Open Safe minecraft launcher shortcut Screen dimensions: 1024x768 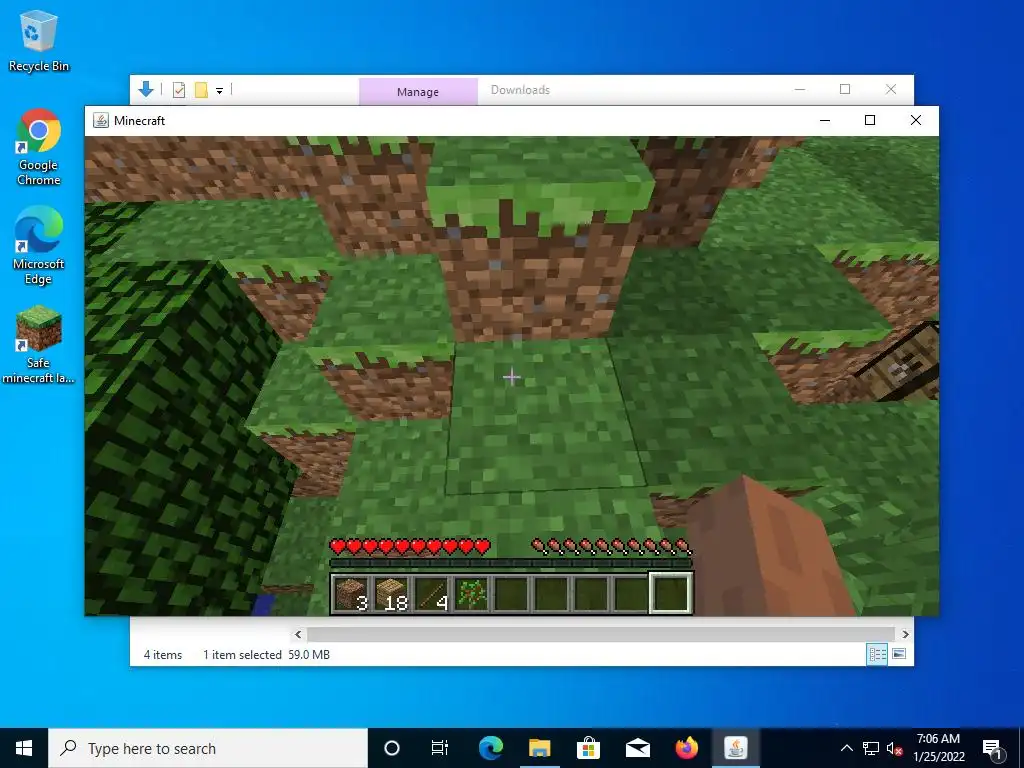(x=39, y=345)
